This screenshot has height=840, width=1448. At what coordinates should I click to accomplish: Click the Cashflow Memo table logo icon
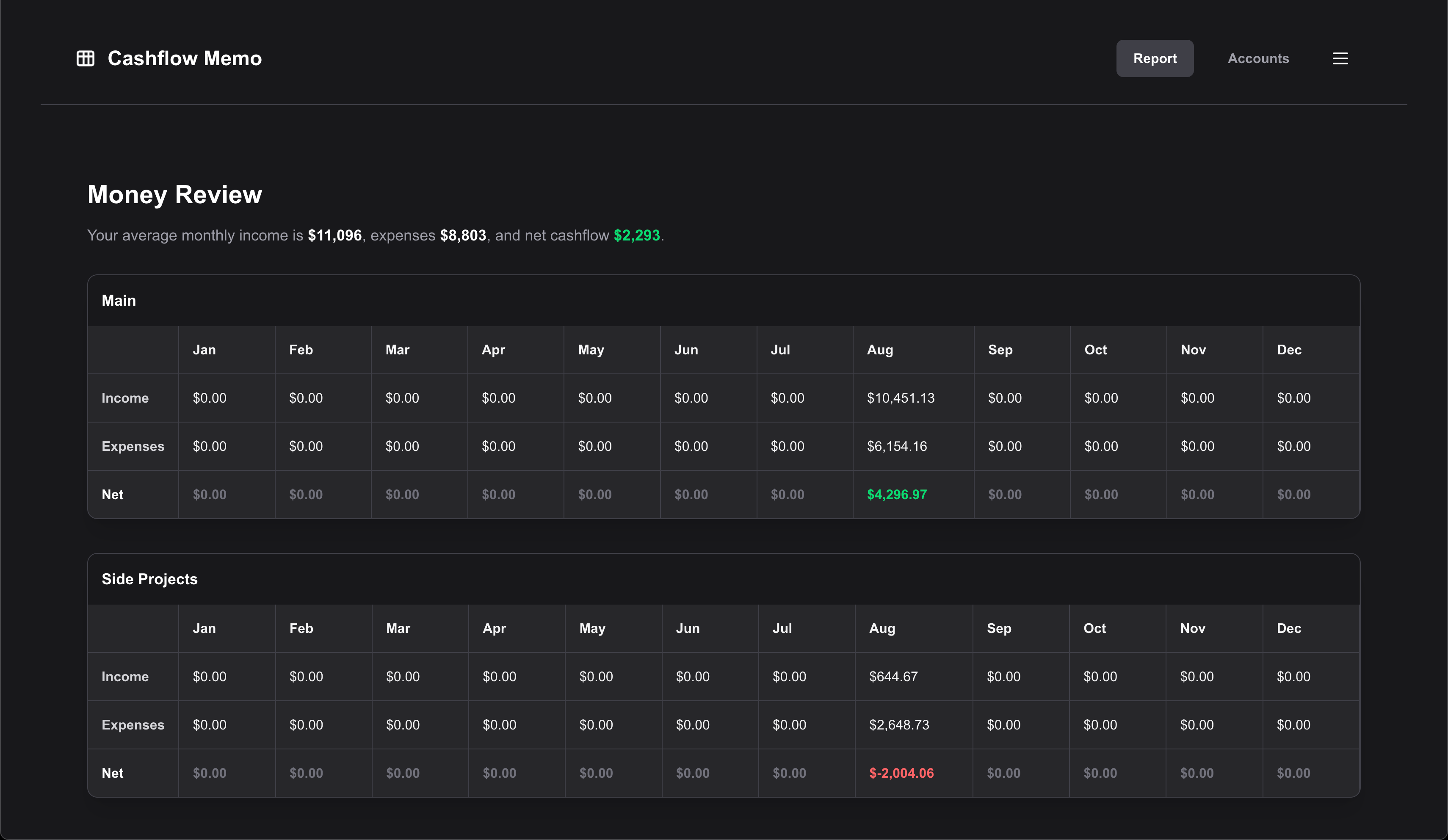click(86, 58)
